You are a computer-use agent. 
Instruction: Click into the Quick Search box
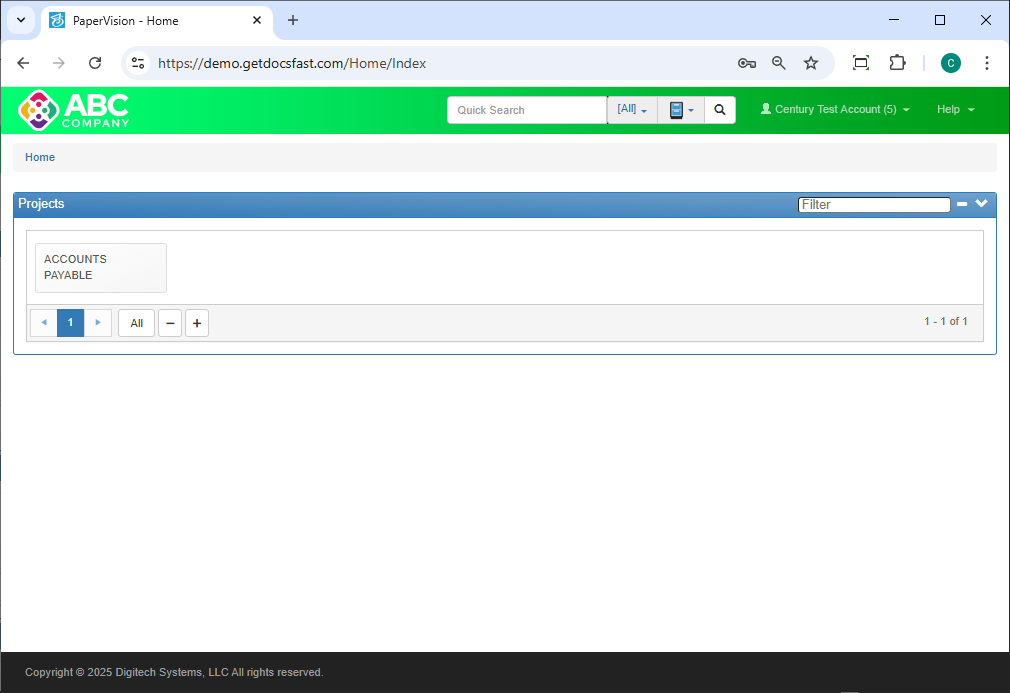pos(526,110)
